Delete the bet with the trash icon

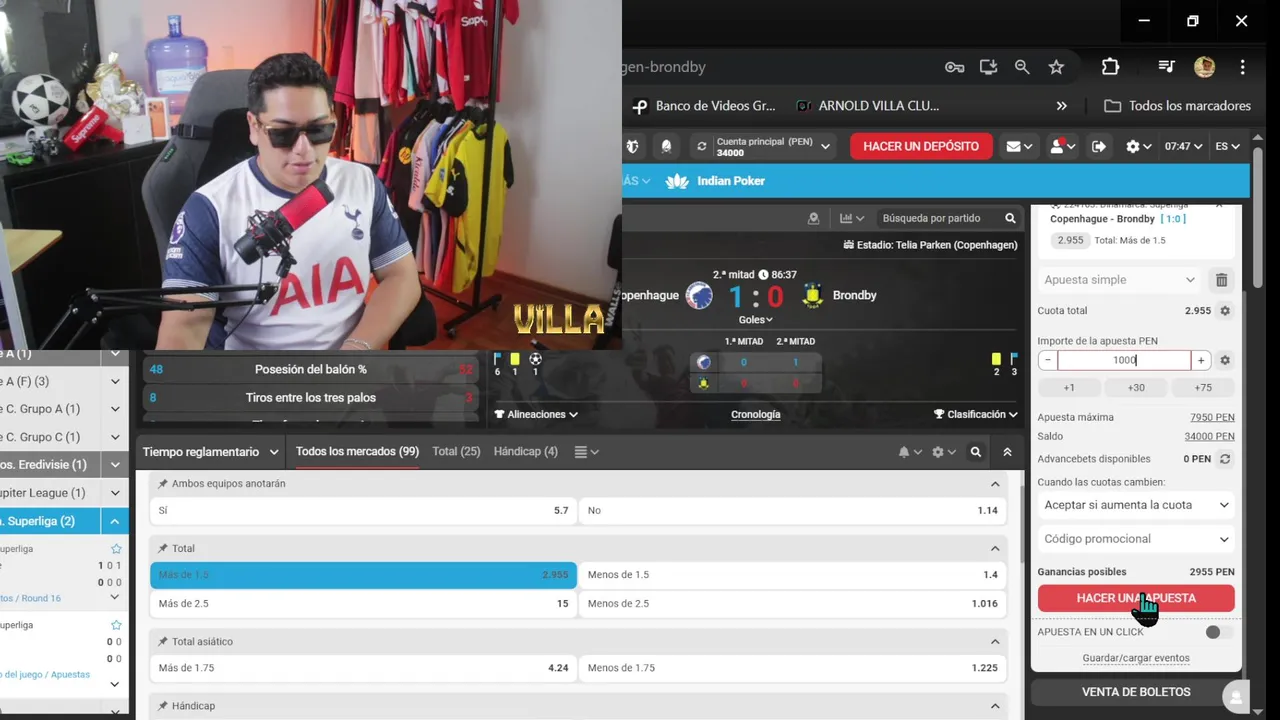tap(1221, 280)
